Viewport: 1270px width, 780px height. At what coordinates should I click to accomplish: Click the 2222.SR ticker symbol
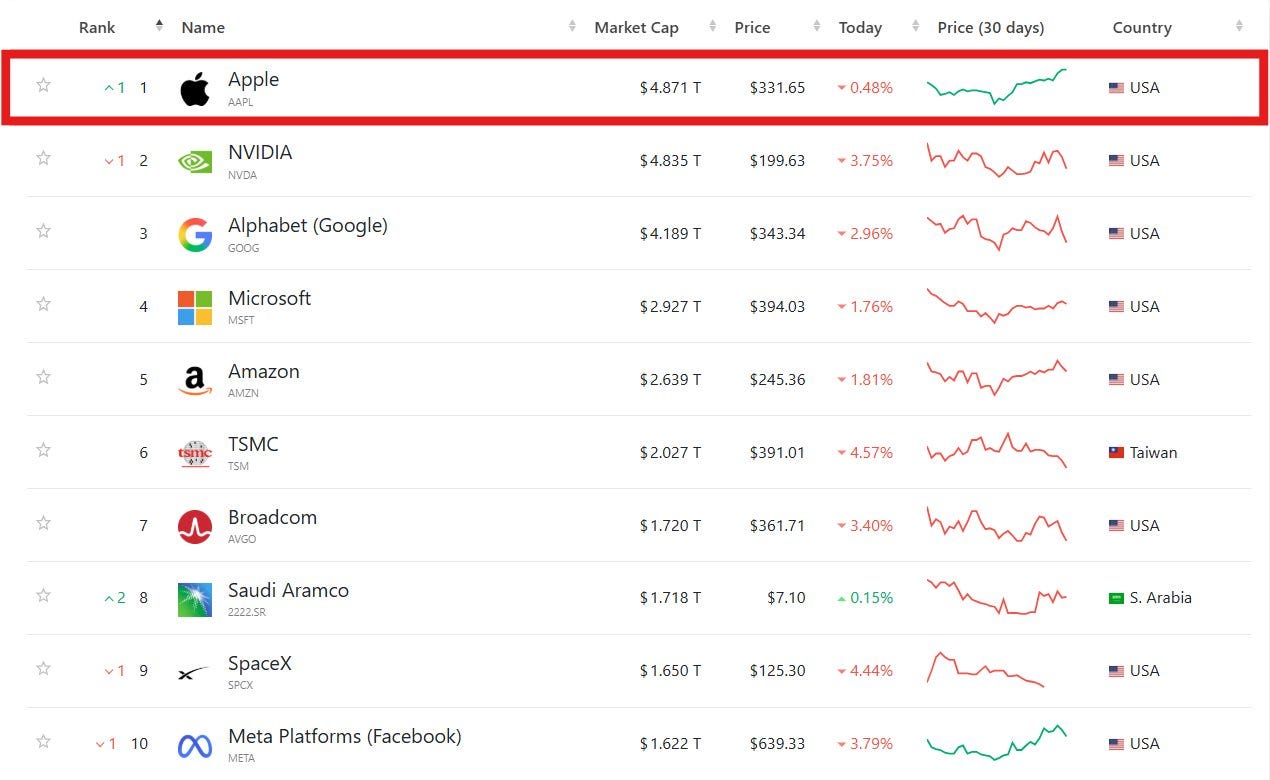pos(247,612)
